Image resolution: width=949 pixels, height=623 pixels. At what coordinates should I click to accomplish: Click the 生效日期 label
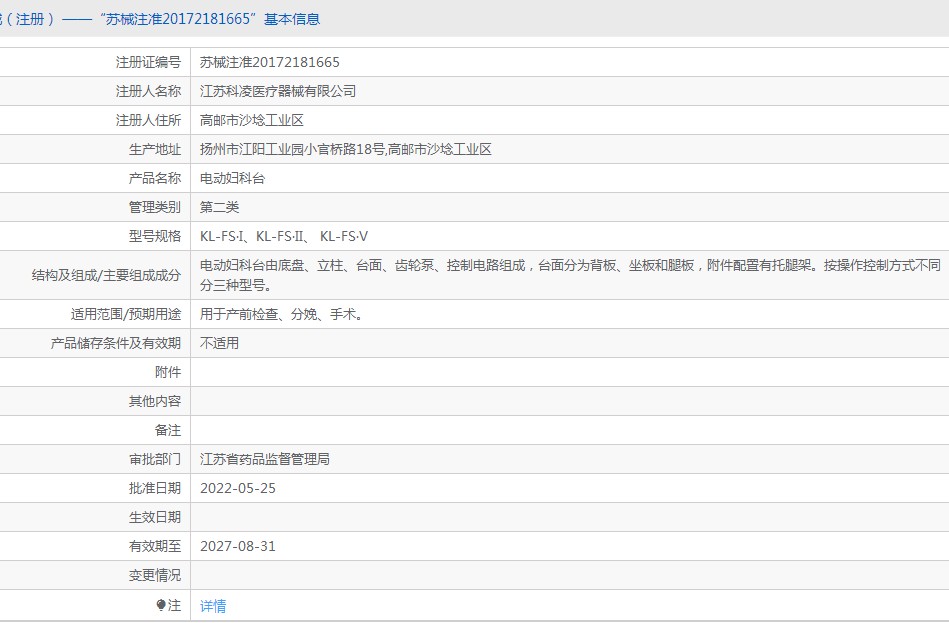click(155, 518)
